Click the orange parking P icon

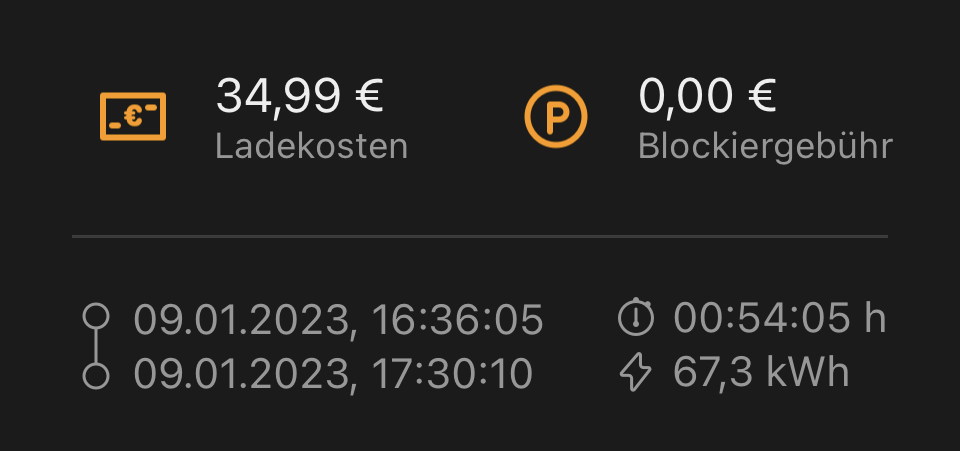pos(556,116)
